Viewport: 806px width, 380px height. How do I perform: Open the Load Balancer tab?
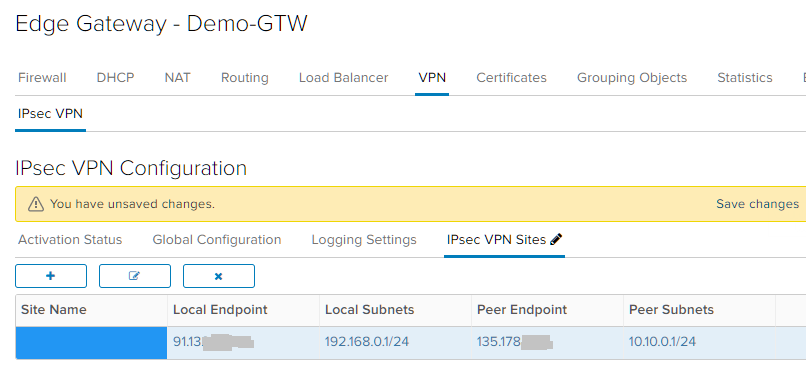pyautogui.click(x=343, y=78)
